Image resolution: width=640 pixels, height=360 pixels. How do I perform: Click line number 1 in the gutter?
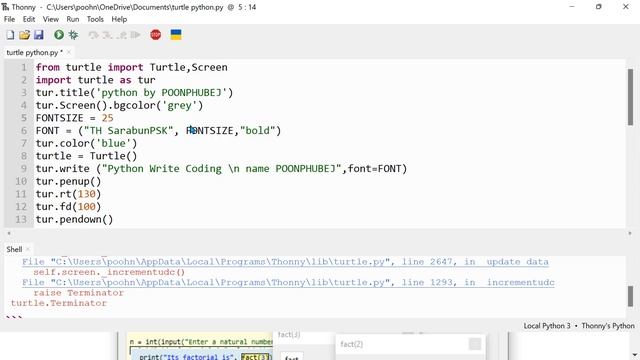[24, 67]
